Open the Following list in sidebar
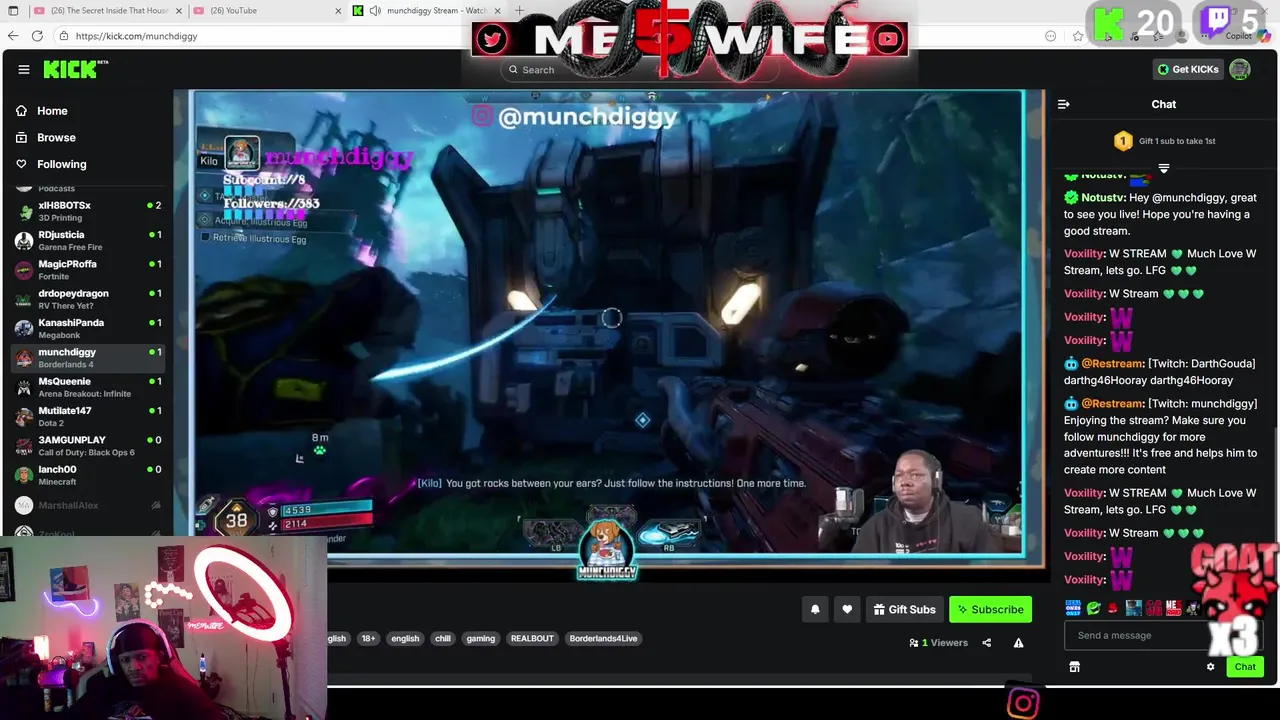This screenshot has height=720, width=1280. pos(51,164)
